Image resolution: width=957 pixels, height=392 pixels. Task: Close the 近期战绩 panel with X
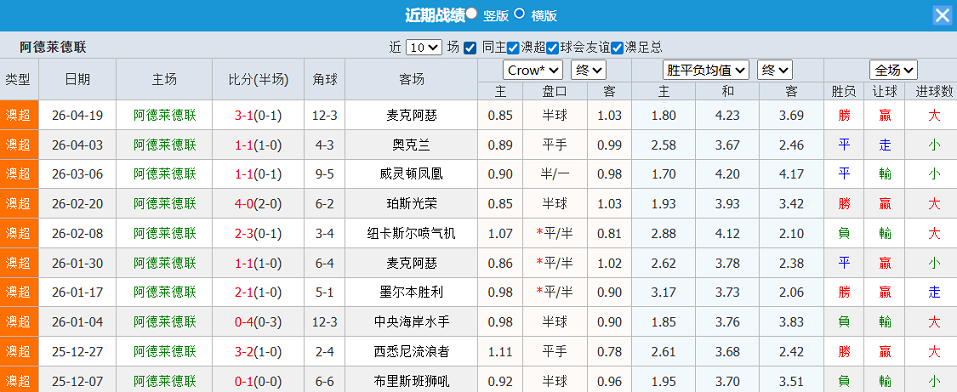point(942,15)
